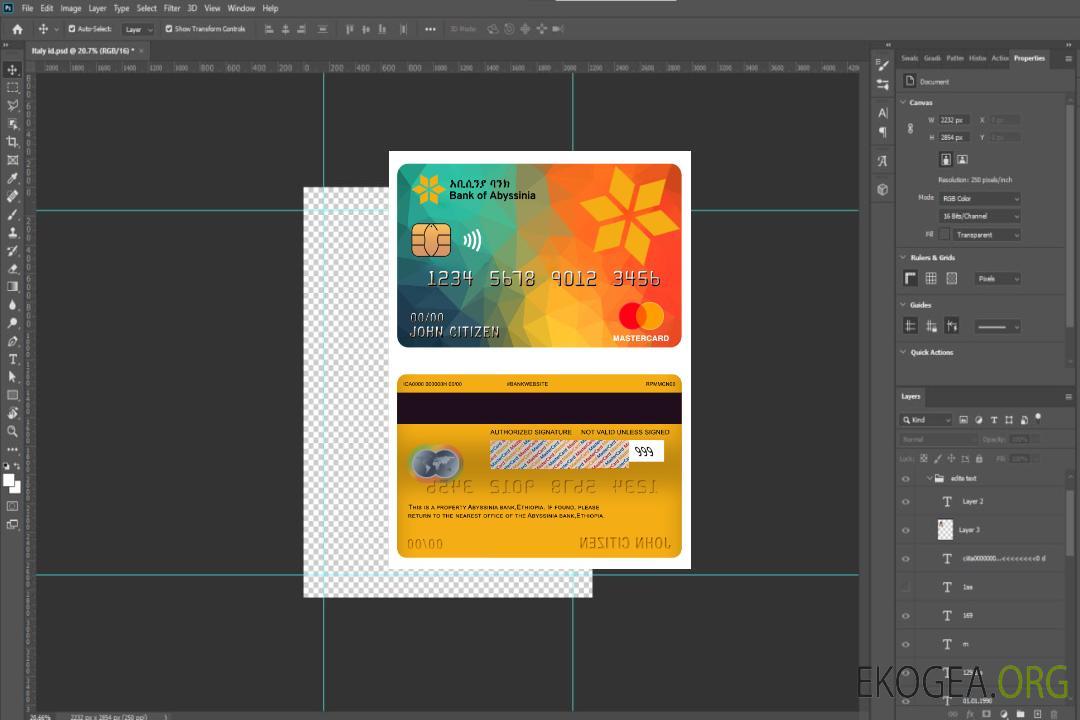Set canvas to landscape orientation
1080x720 pixels.
tap(962, 159)
